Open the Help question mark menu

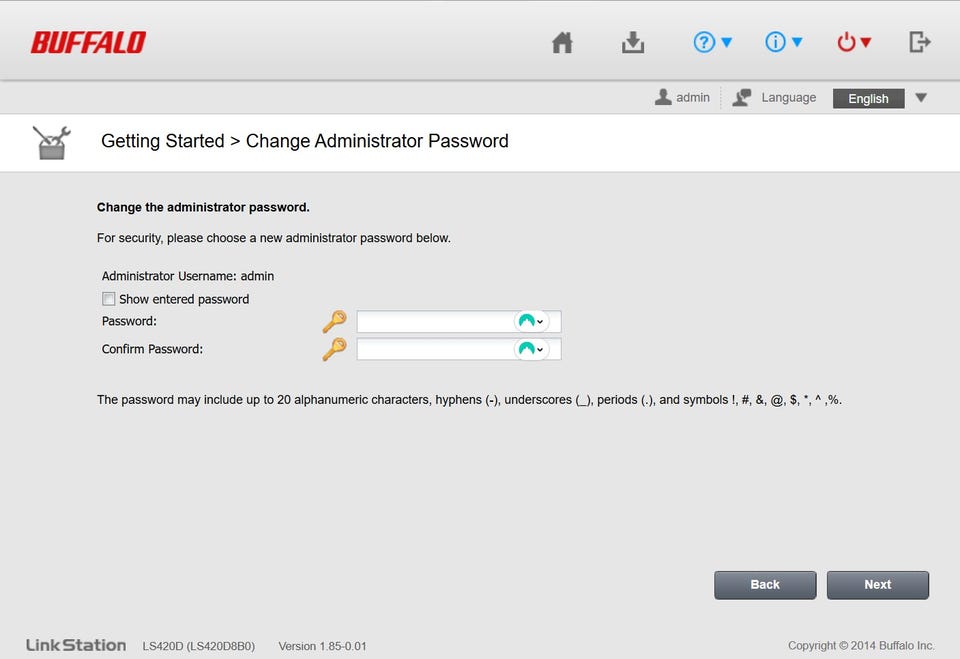712,42
